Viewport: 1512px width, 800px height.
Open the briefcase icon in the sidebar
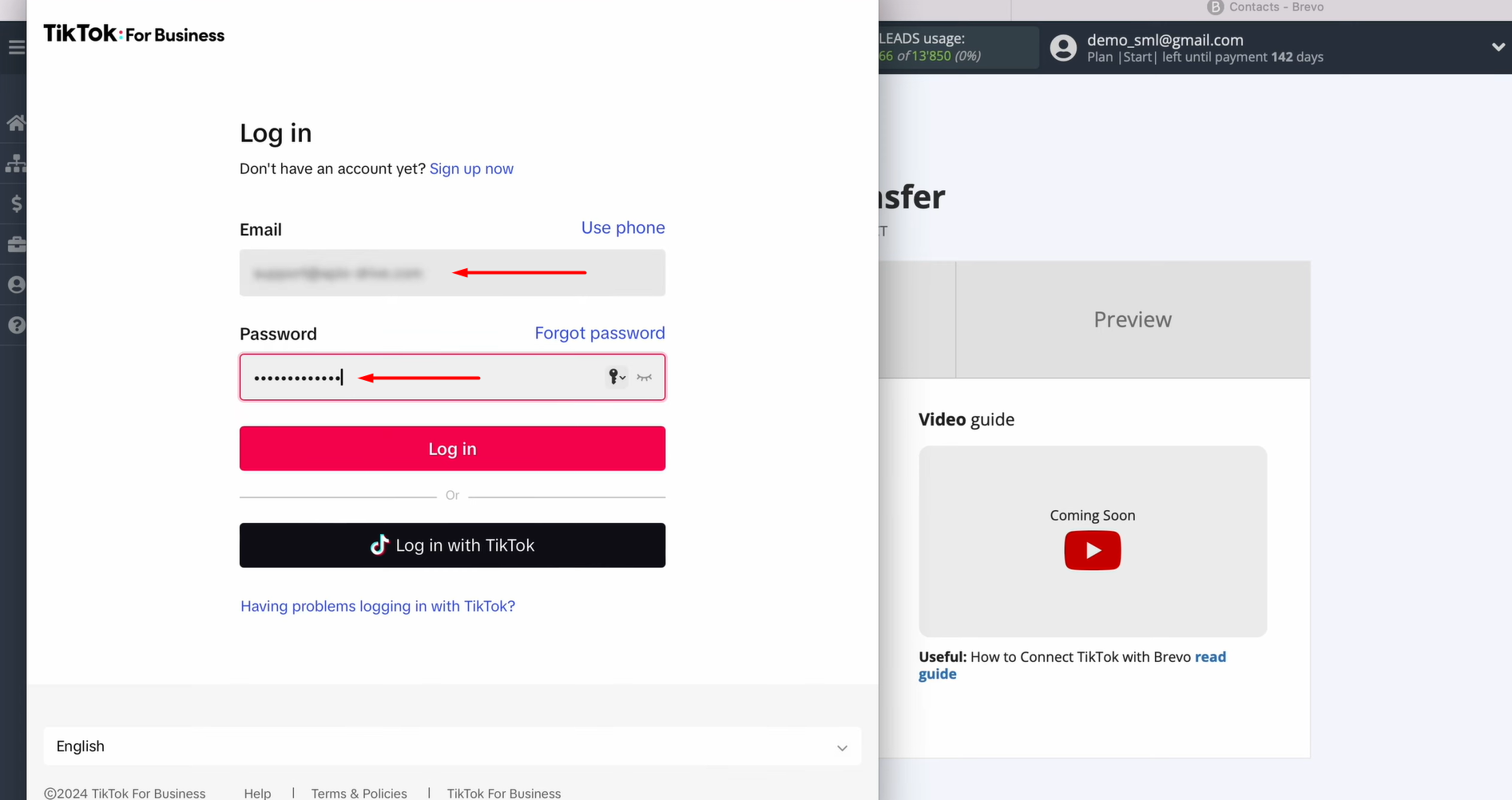pos(16,244)
